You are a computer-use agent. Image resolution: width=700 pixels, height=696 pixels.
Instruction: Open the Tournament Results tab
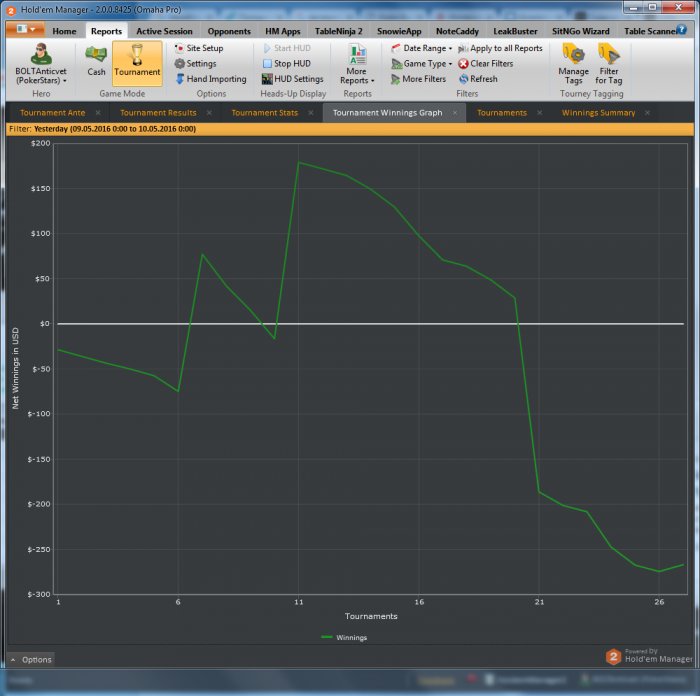click(158, 113)
